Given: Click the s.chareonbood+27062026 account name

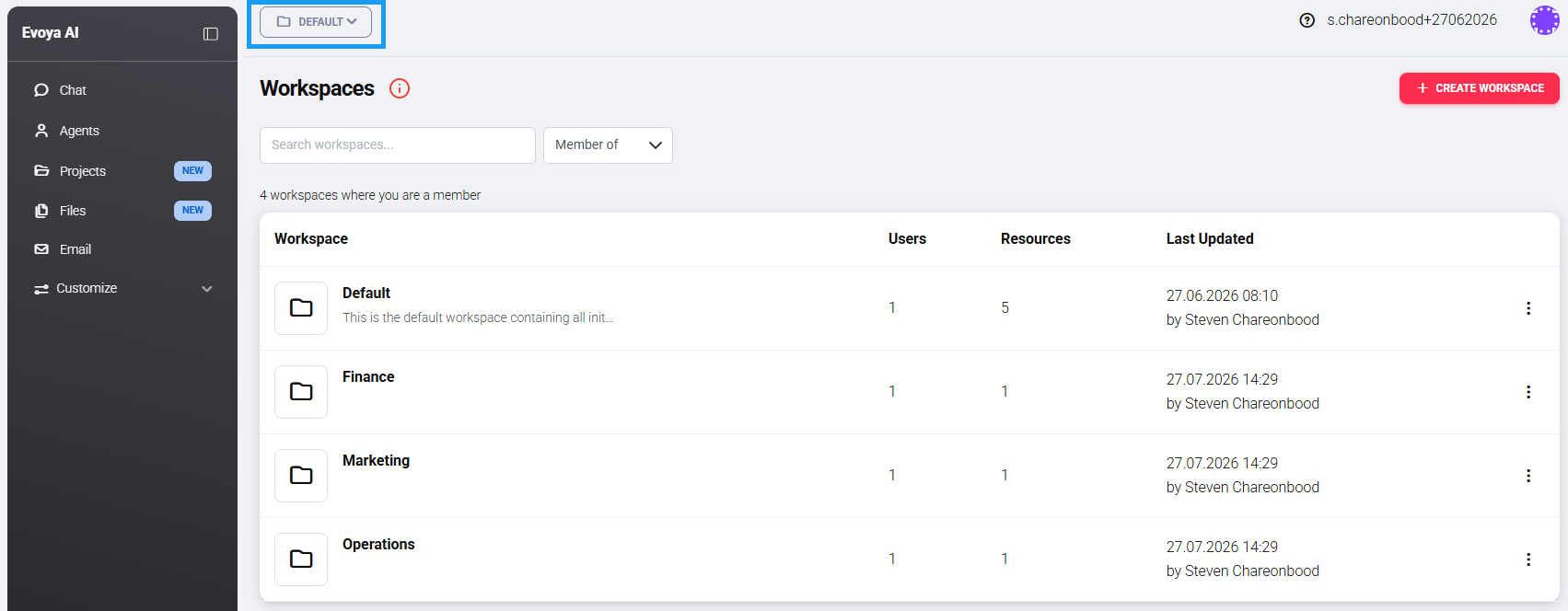Looking at the screenshot, I should [x=1411, y=20].
